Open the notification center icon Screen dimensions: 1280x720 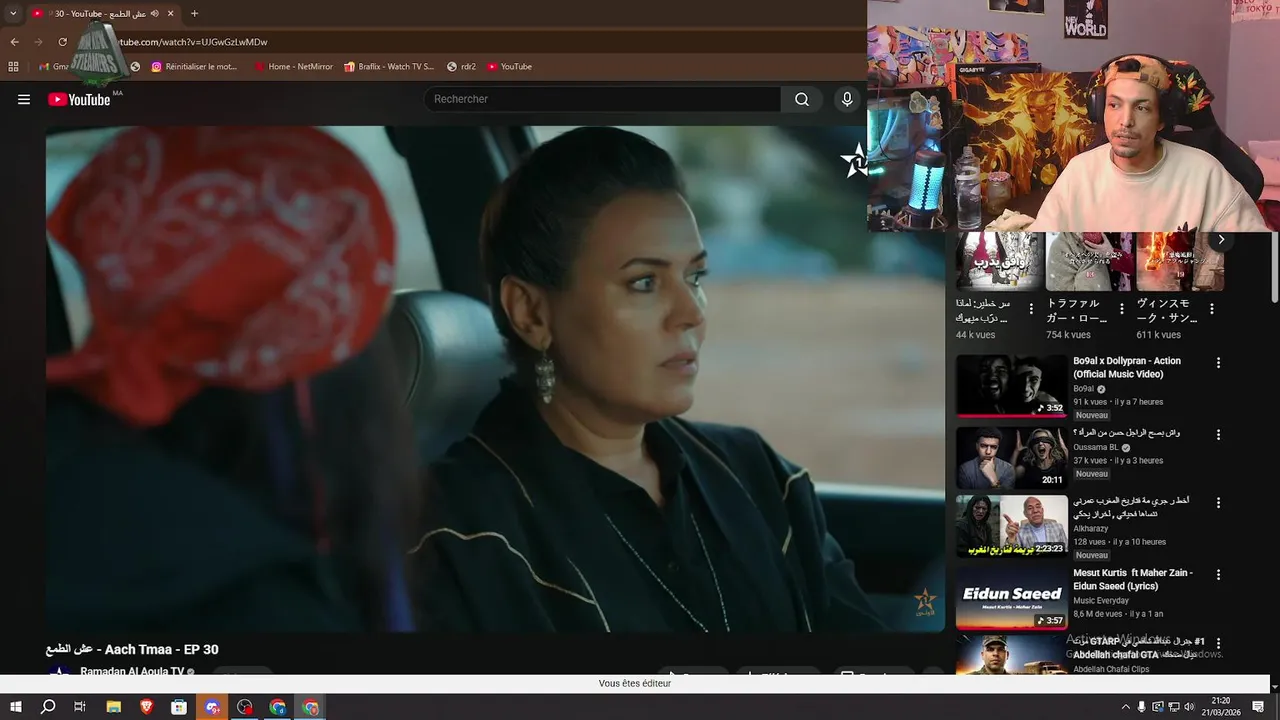[x=1258, y=707]
